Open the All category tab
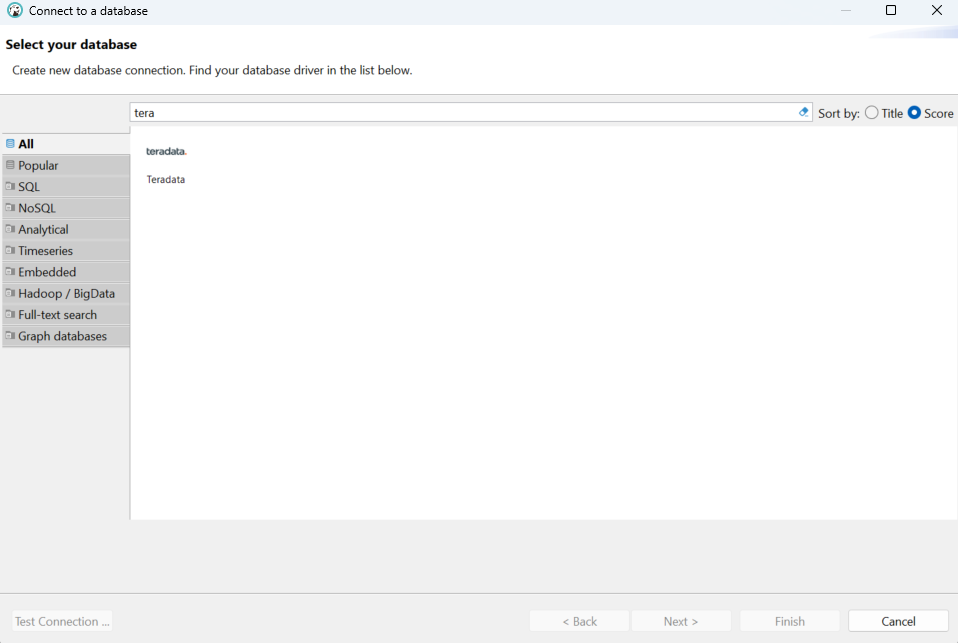This screenshot has height=643, width=958. coord(65,144)
